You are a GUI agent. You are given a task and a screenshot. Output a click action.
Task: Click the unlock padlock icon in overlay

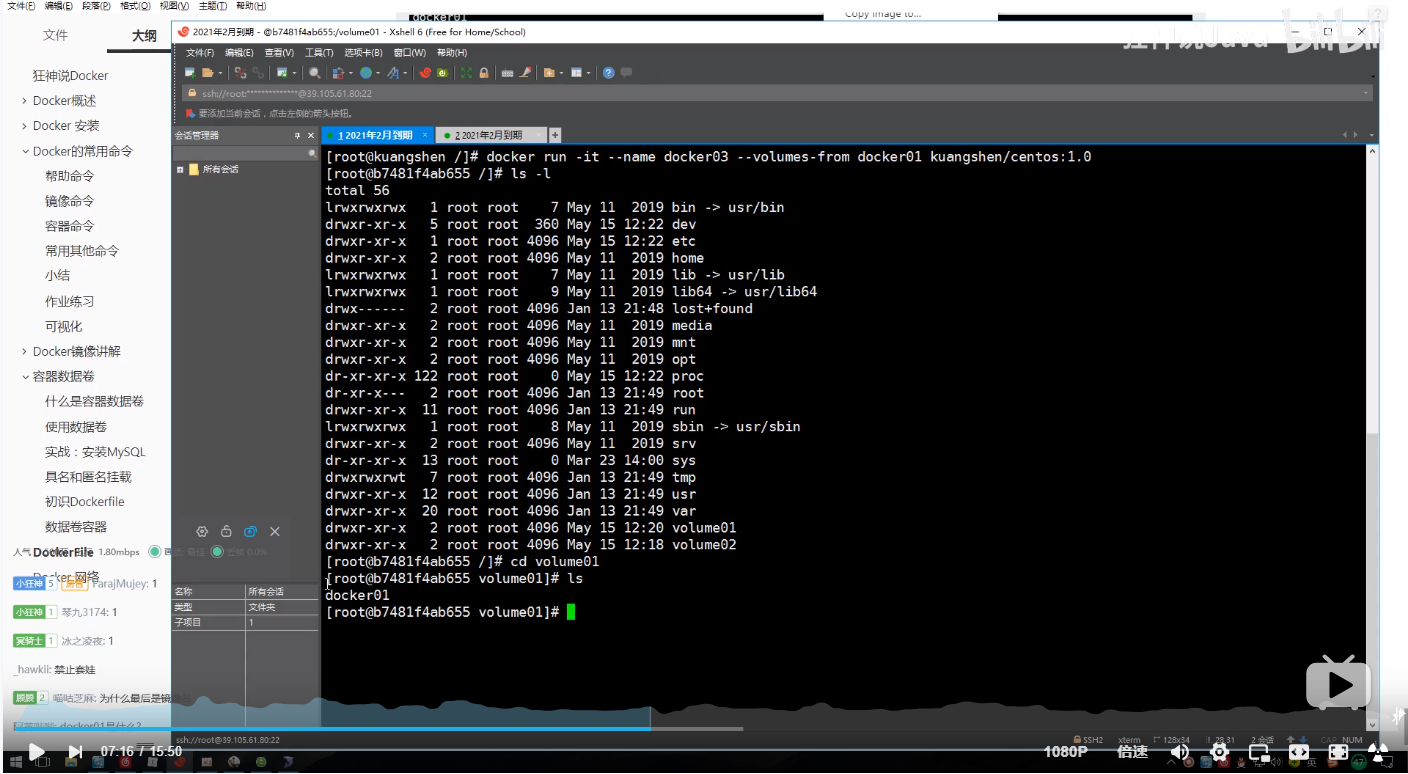pos(226,531)
